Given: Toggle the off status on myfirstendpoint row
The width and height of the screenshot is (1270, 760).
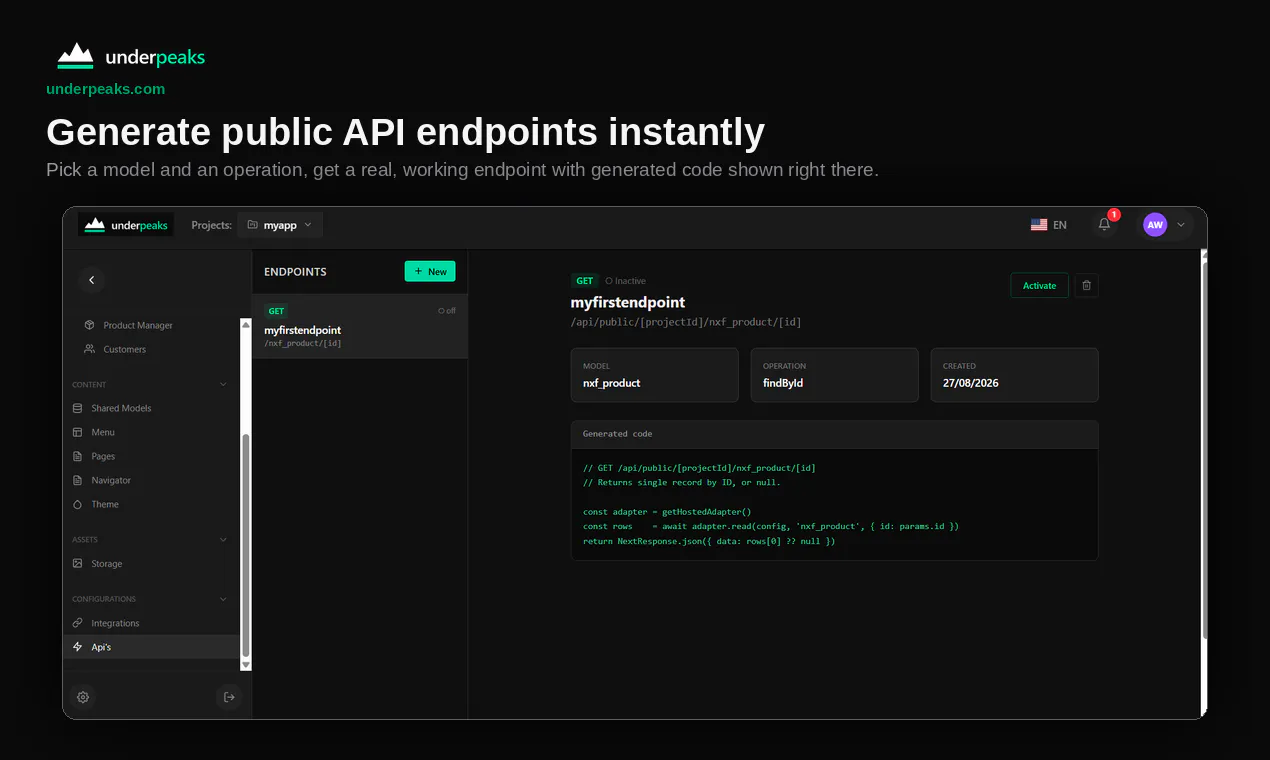Looking at the screenshot, I should click(x=447, y=311).
